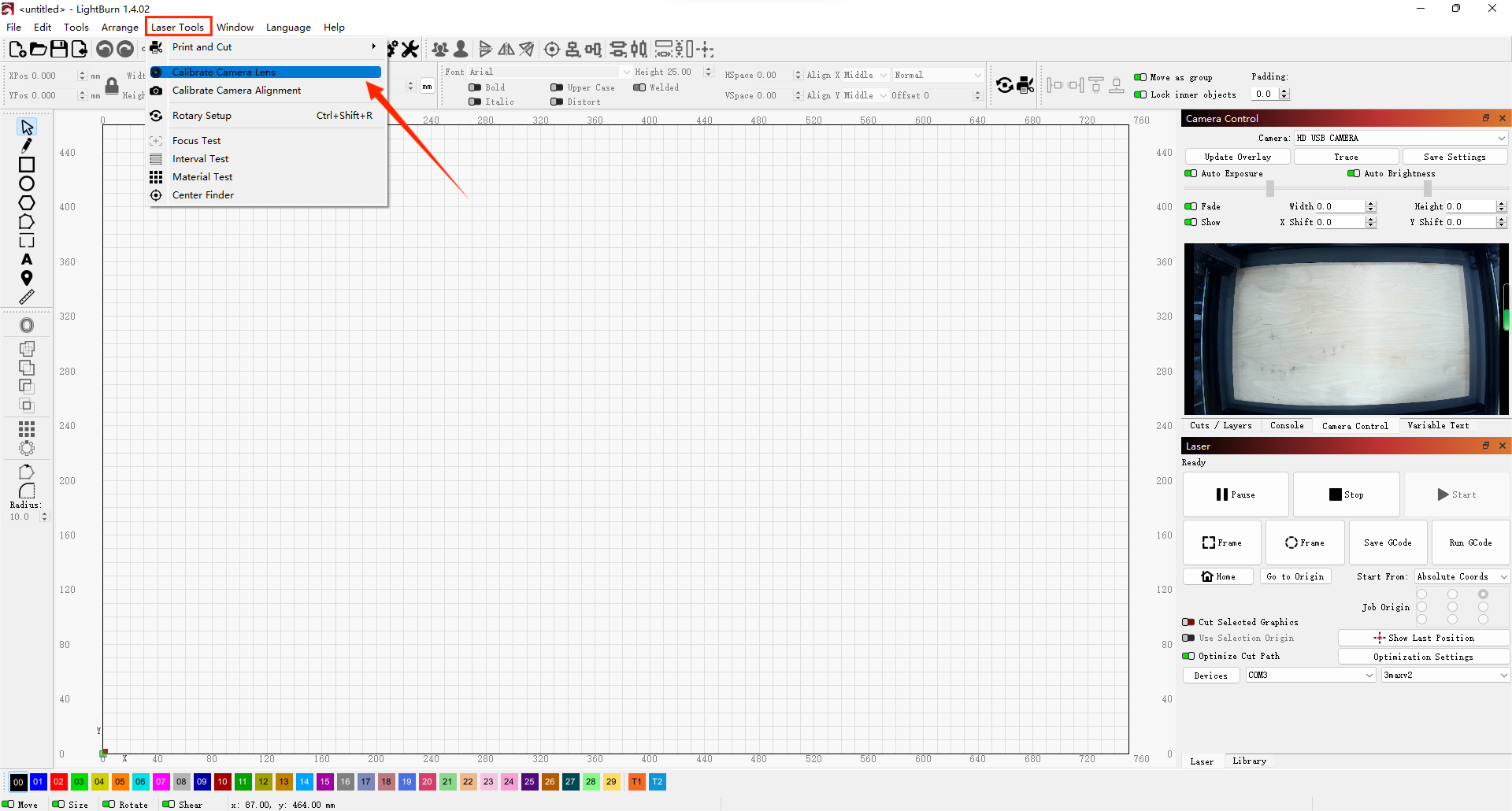Select the Ellipse drawing tool

pyautogui.click(x=27, y=183)
